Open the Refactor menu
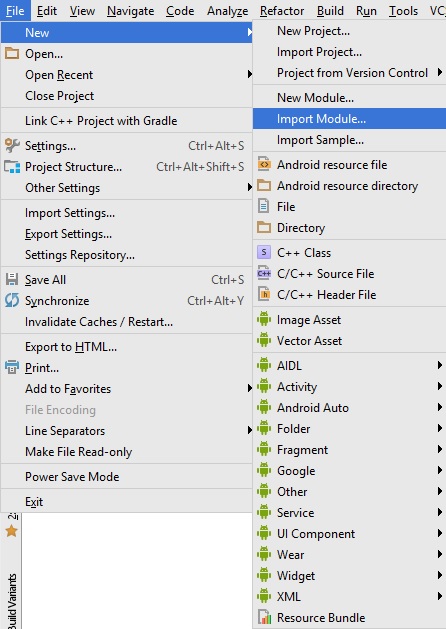 [282, 11]
